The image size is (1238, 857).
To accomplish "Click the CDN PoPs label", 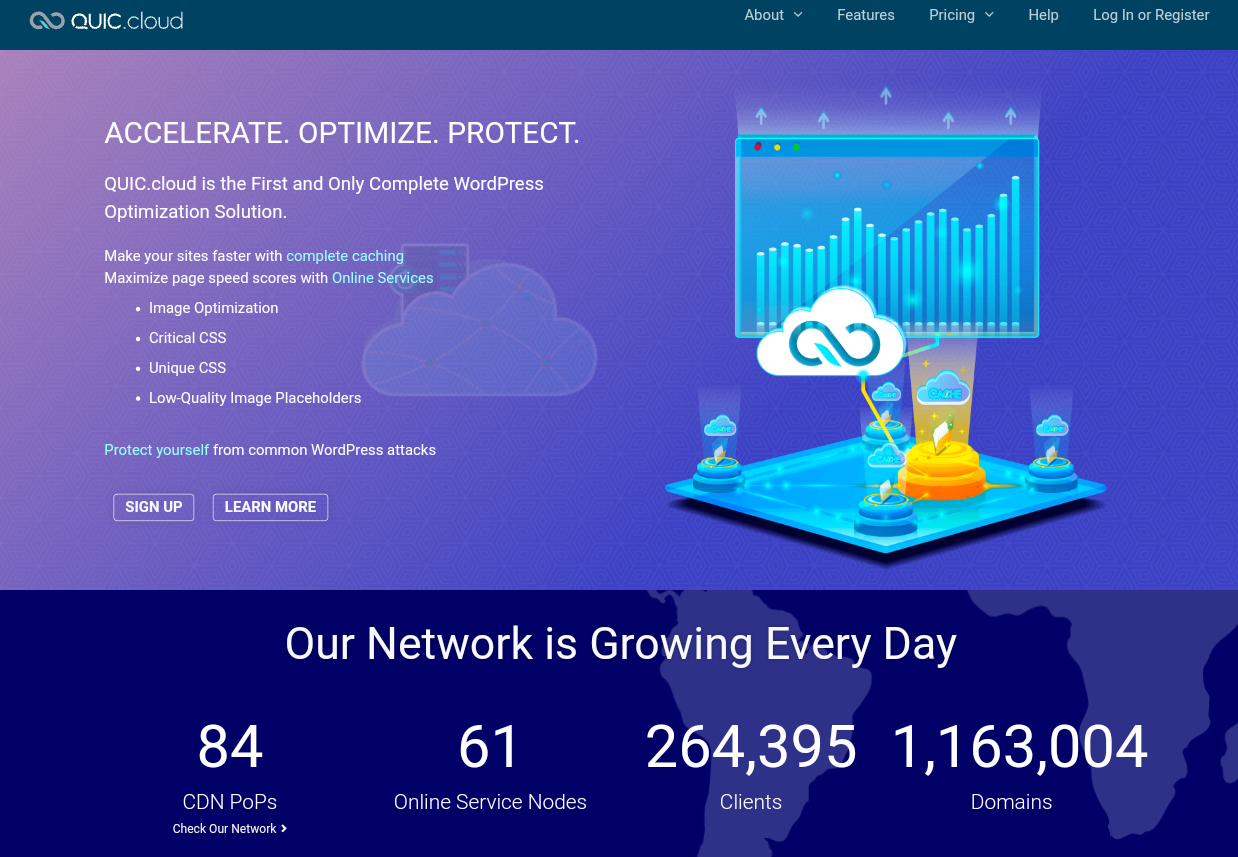I will pyautogui.click(x=230, y=802).
